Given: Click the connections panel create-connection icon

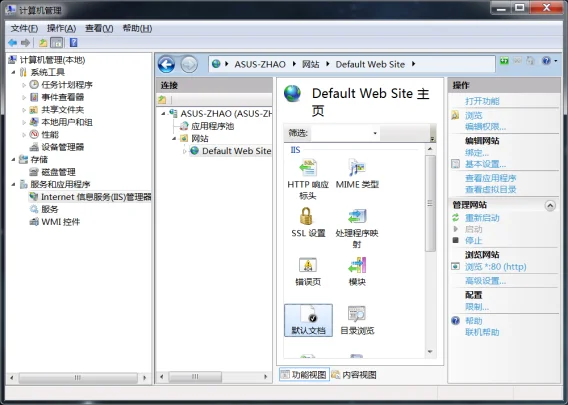Looking at the screenshot, I should (x=162, y=100).
